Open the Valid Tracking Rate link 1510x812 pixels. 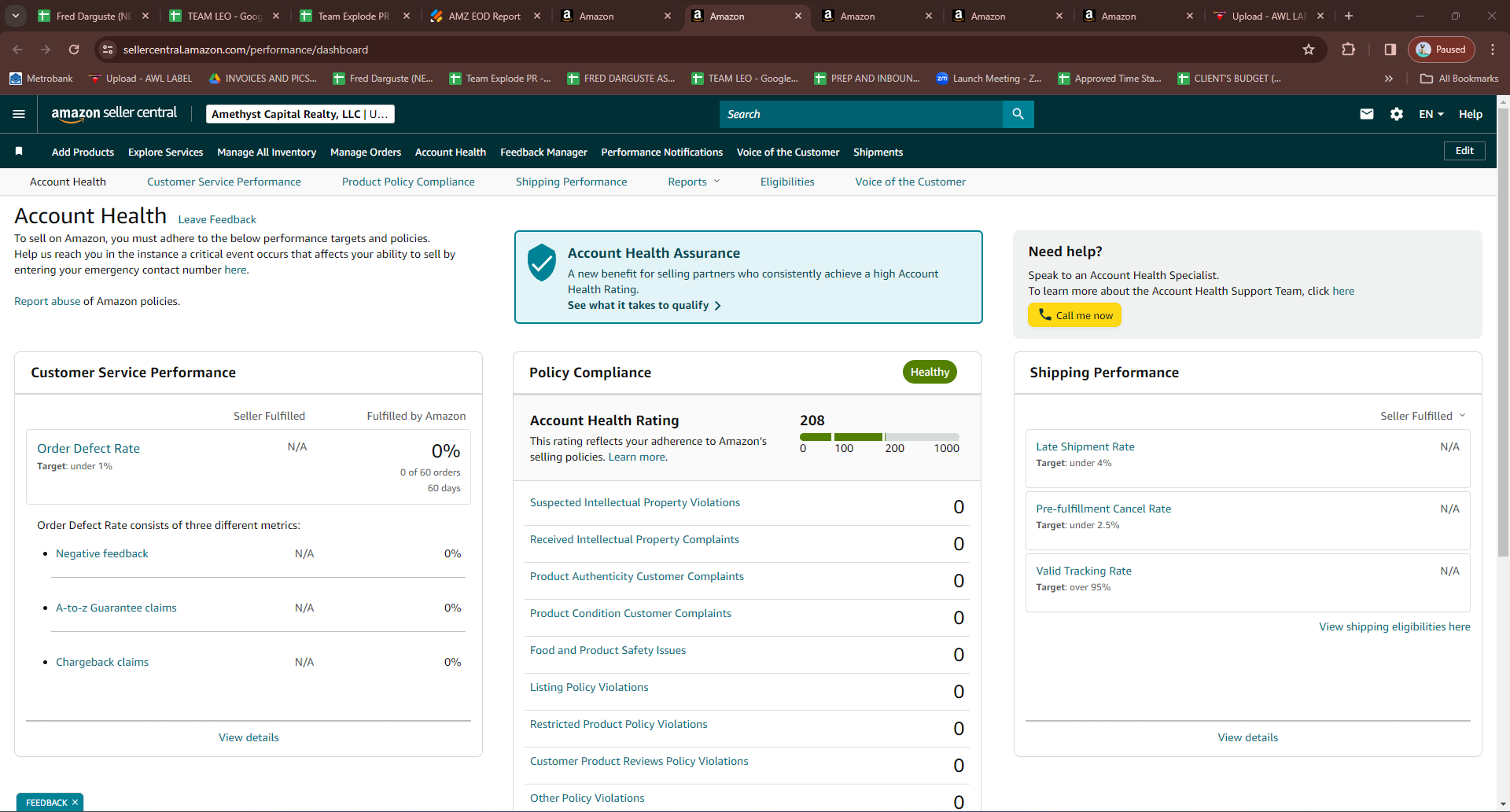1084,571
